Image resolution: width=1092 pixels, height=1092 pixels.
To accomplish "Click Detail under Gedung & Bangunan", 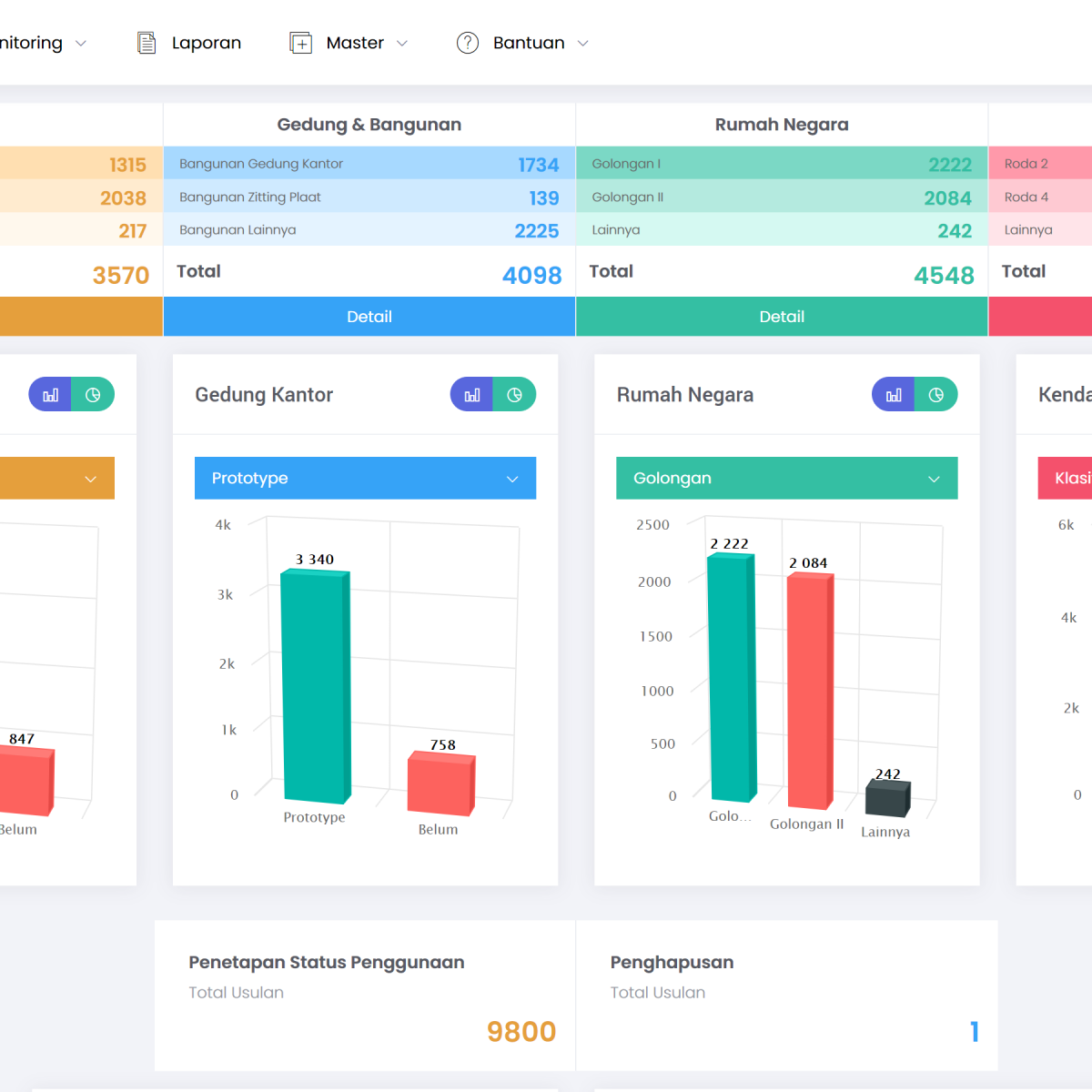I will pyautogui.click(x=369, y=317).
